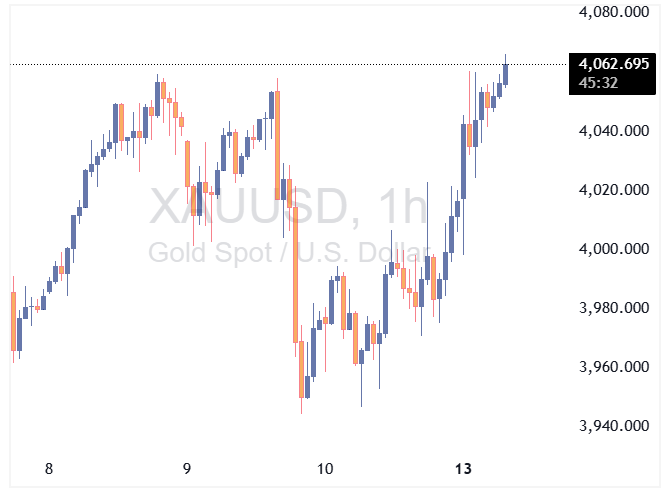Click the XAUUSD, 1h watermark text

click(x=288, y=208)
